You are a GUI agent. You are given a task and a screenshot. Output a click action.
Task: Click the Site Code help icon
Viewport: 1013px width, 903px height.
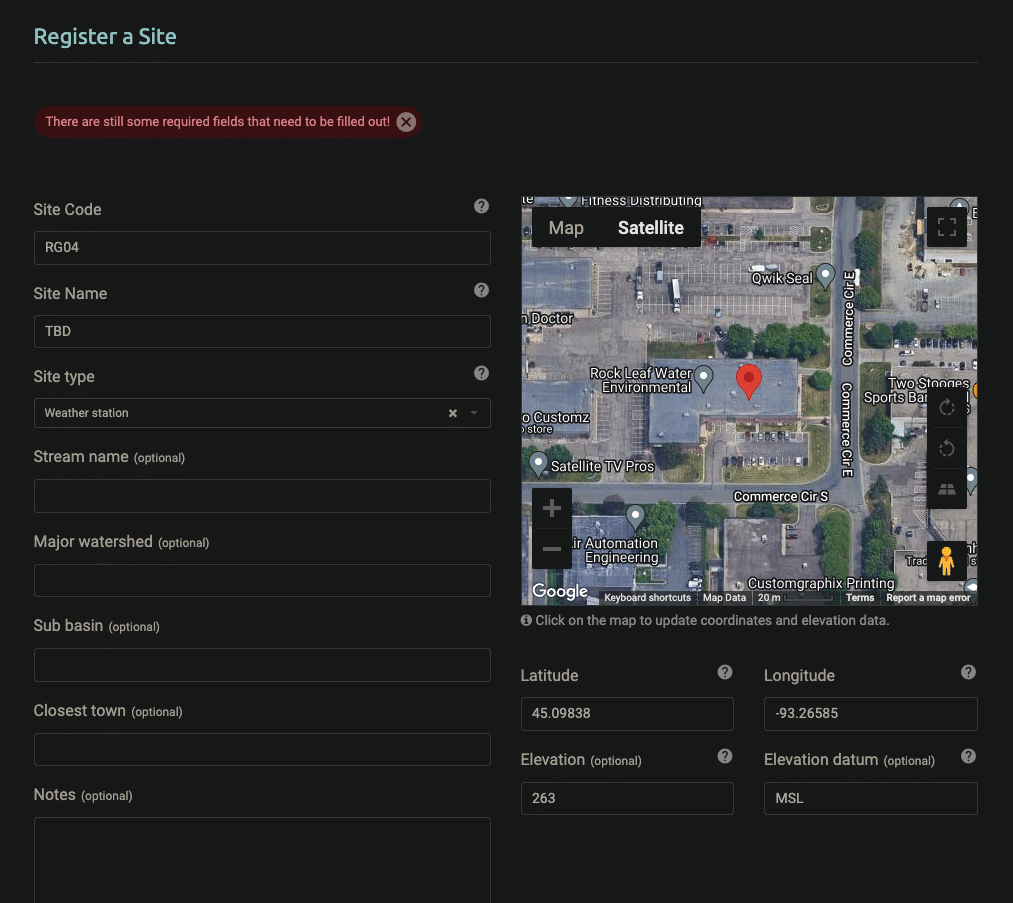[481, 206]
